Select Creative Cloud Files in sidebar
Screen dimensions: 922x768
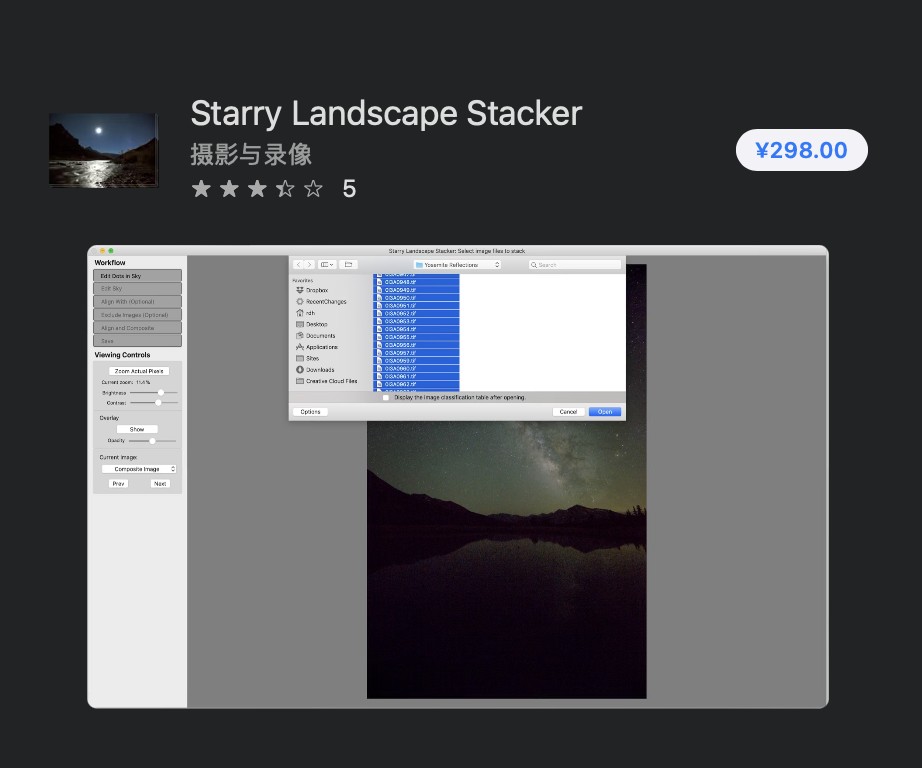coord(326,381)
